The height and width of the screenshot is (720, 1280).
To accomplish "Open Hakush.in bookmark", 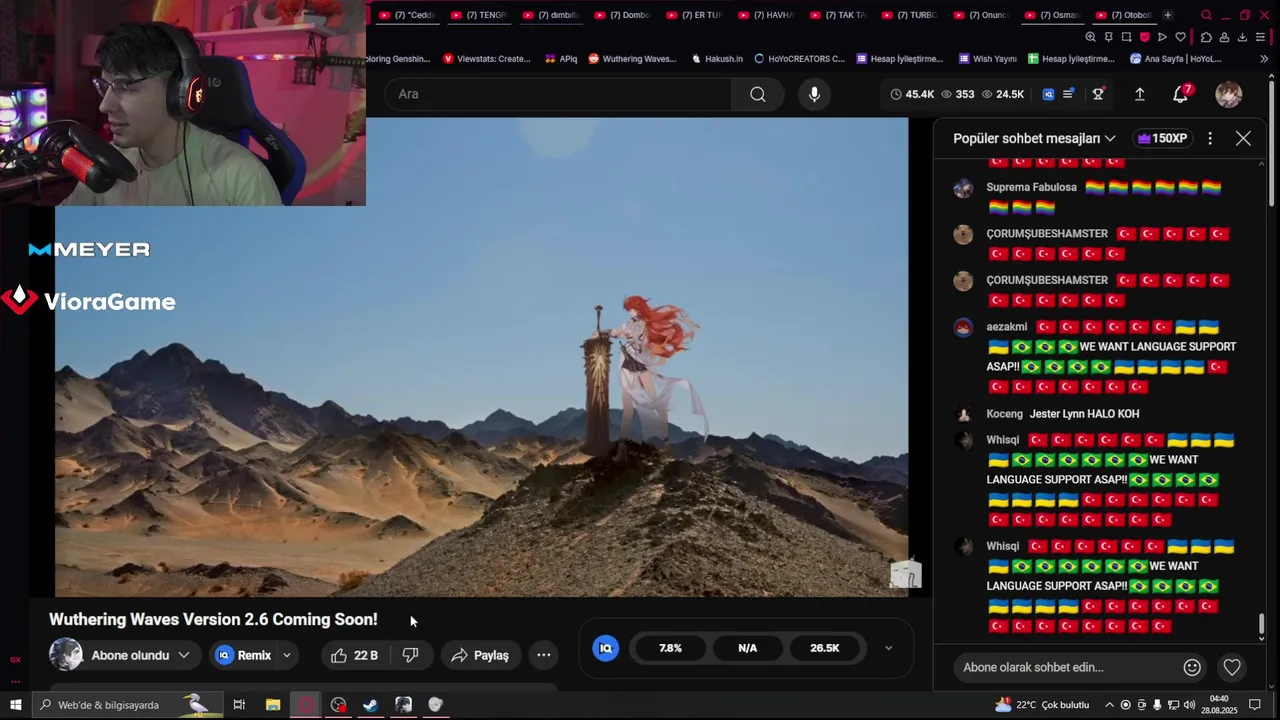I will (717, 59).
